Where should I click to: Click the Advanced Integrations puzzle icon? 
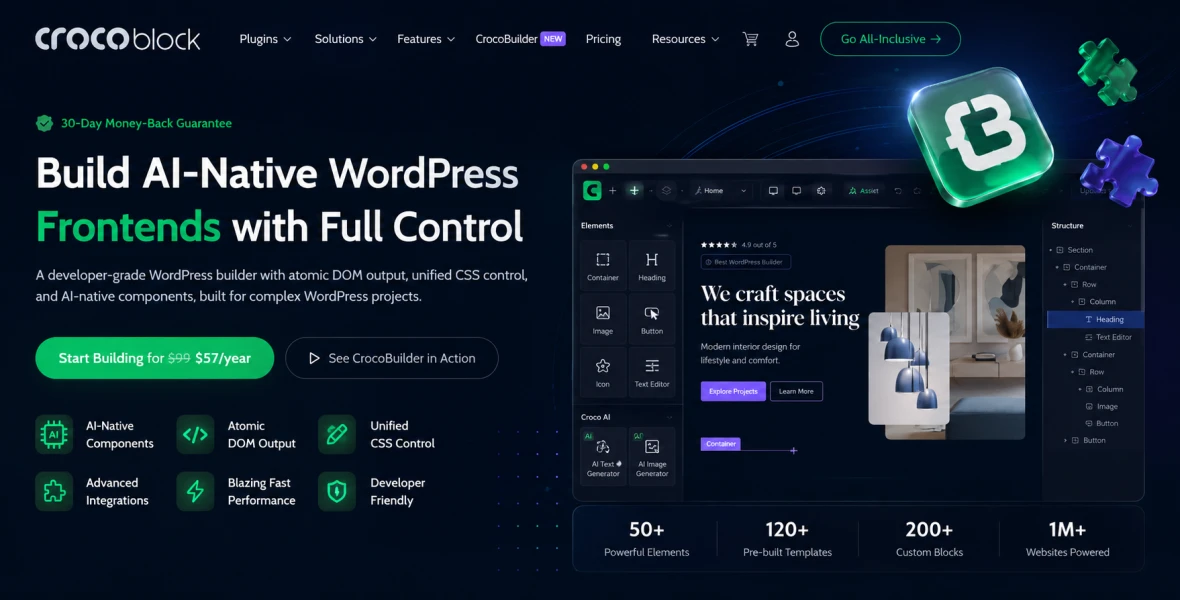pos(54,492)
